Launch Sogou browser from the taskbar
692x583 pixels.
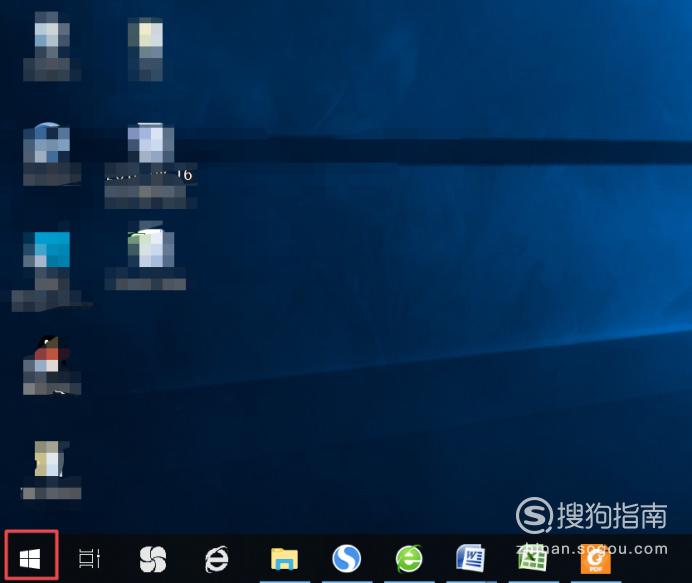(x=346, y=558)
